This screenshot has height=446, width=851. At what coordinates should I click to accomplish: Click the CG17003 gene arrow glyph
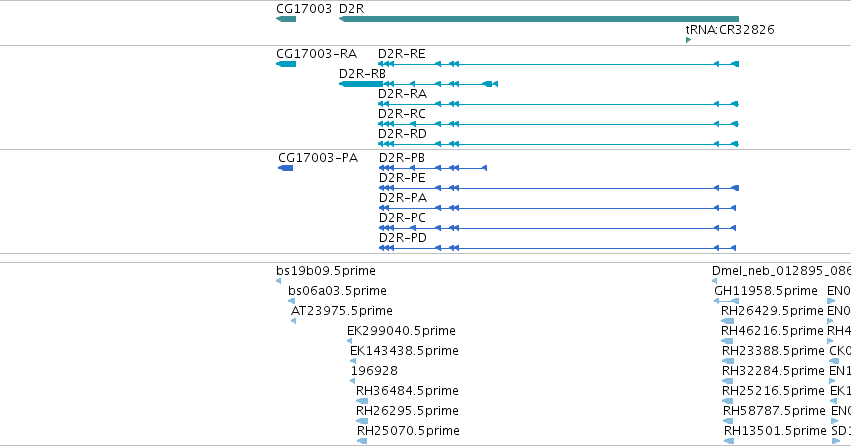click(286, 19)
